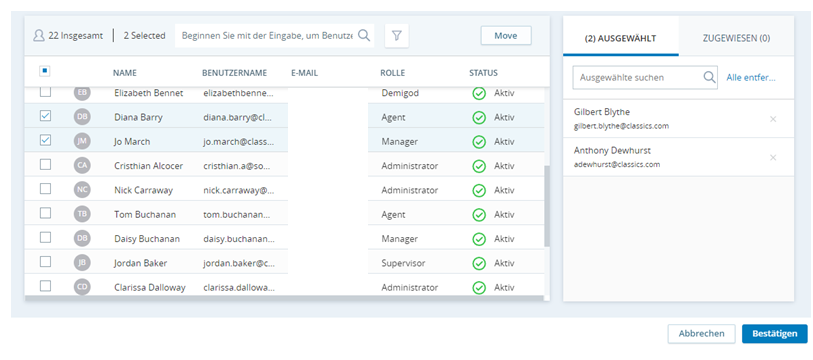
Task: Click the name Clarissa Dalloway
Action: pos(150,287)
